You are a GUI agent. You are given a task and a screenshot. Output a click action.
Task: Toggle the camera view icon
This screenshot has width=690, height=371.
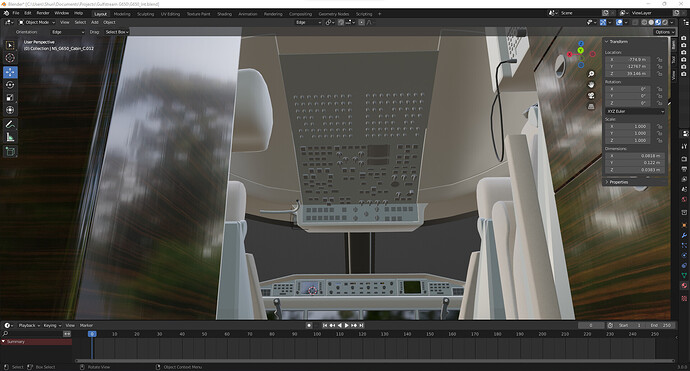tap(591, 96)
